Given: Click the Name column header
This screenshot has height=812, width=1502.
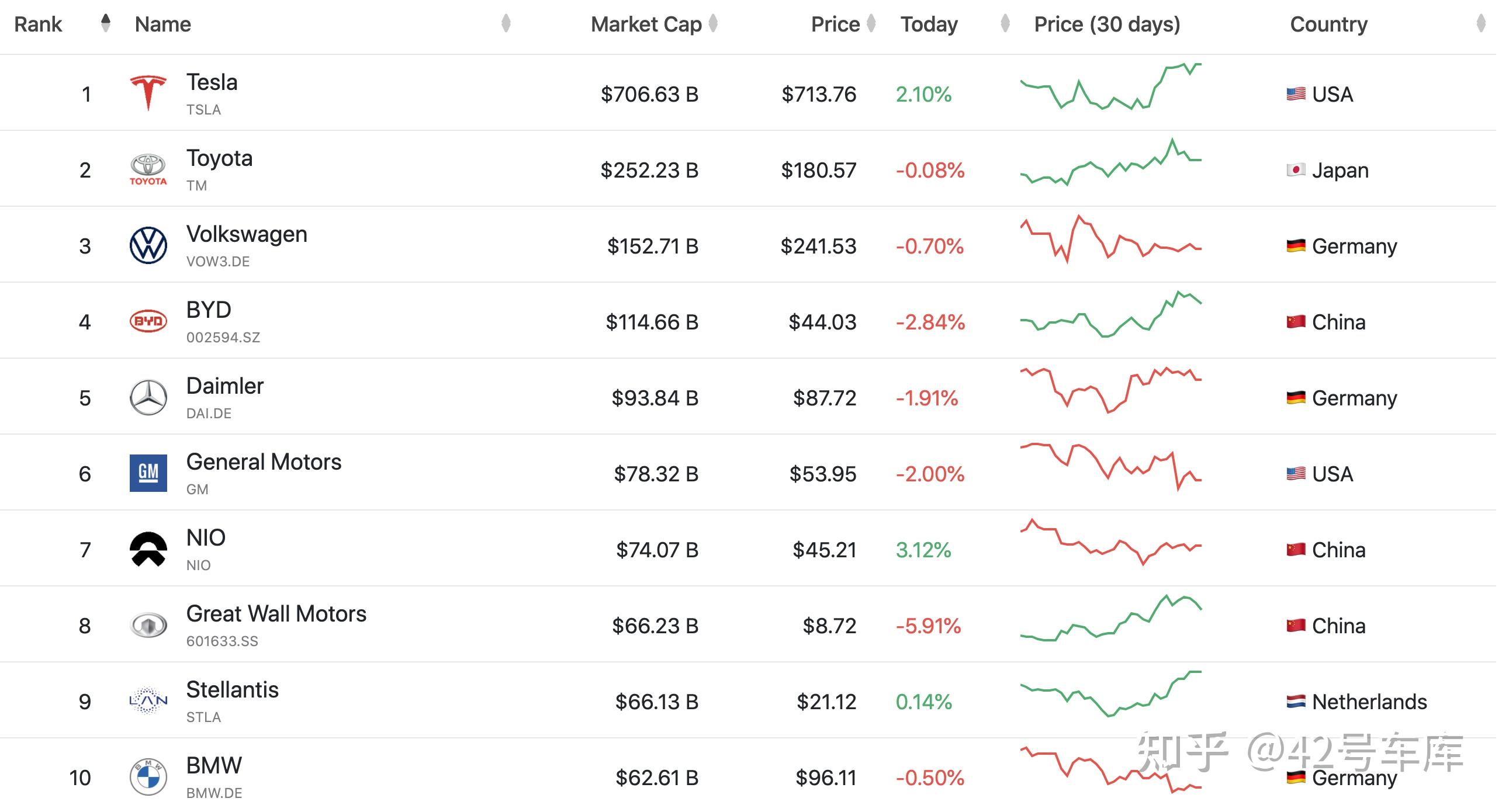Looking at the screenshot, I should [x=163, y=24].
